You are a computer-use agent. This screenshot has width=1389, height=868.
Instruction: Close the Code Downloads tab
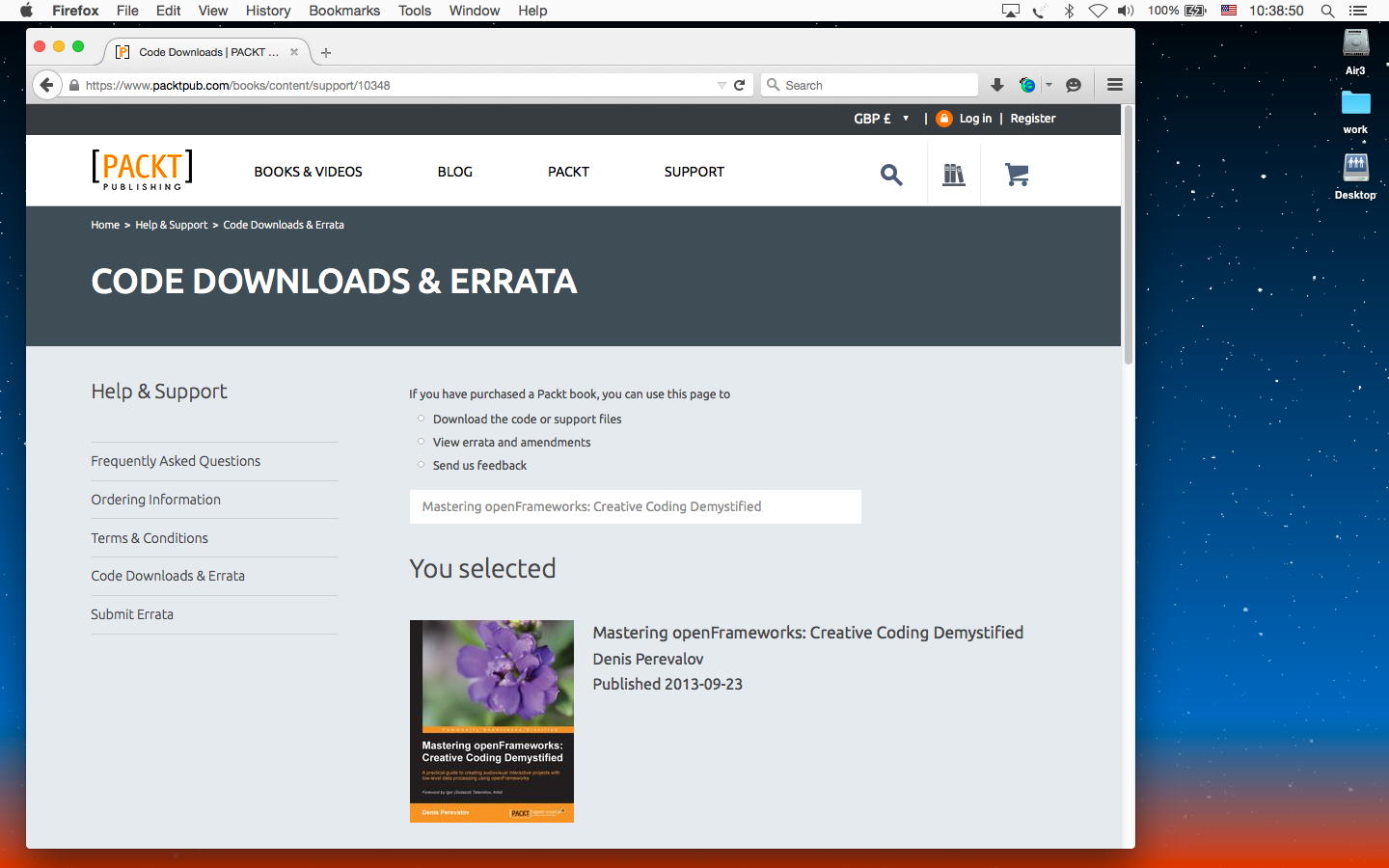(x=294, y=52)
